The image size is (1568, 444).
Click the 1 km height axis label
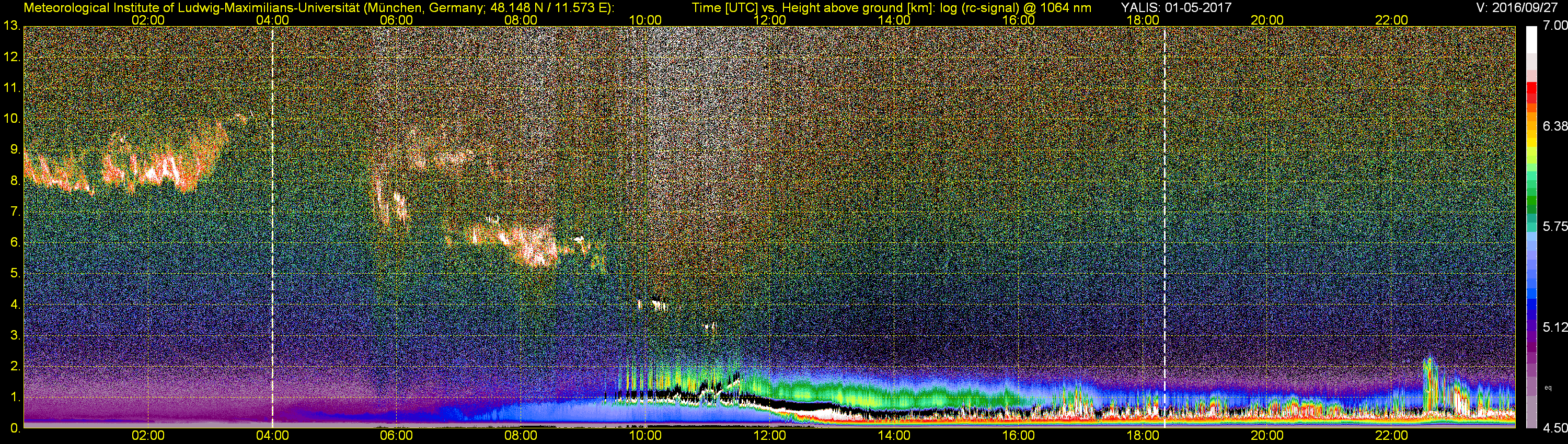tap(15, 397)
